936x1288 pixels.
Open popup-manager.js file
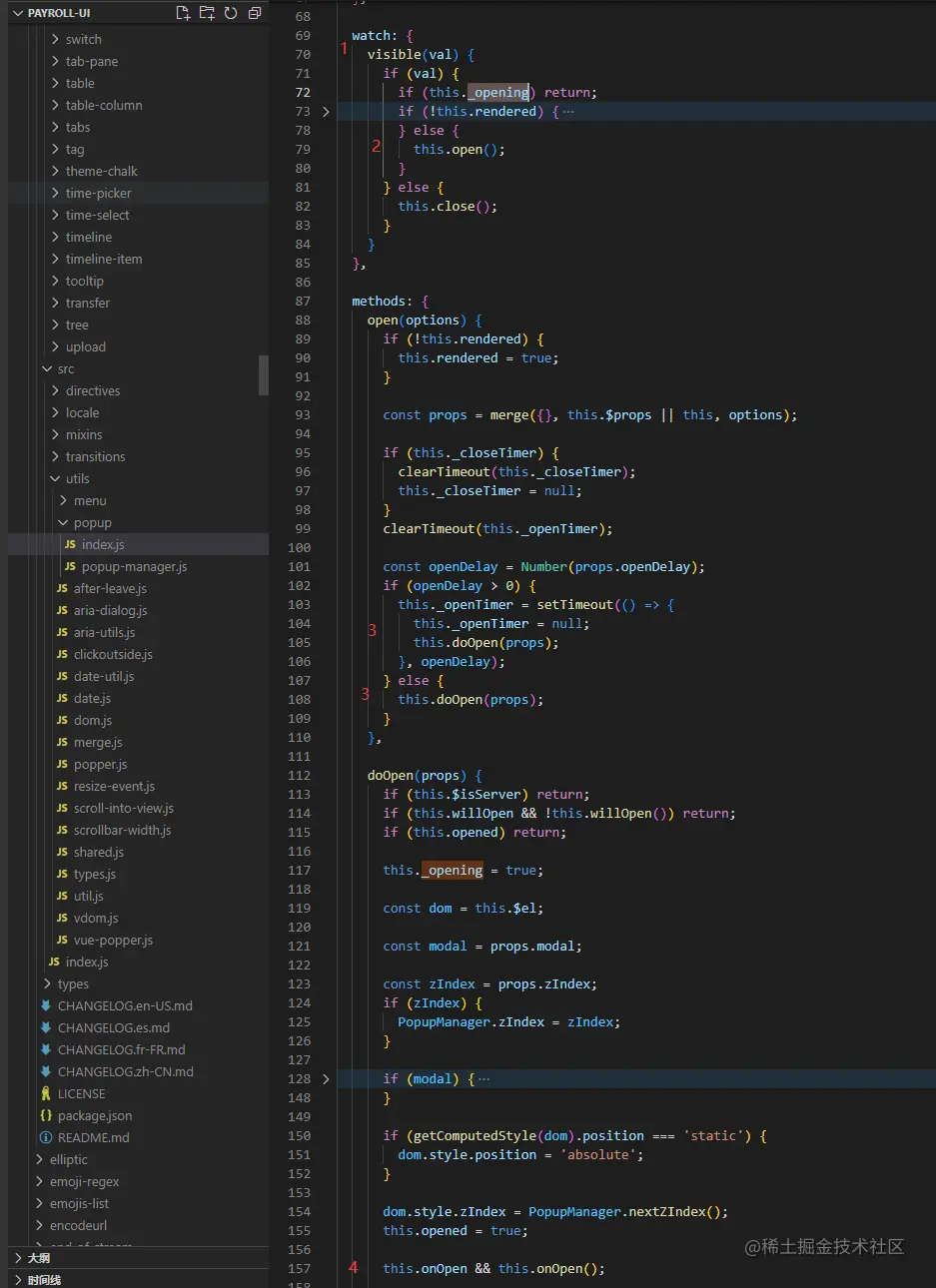(x=135, y=566)
